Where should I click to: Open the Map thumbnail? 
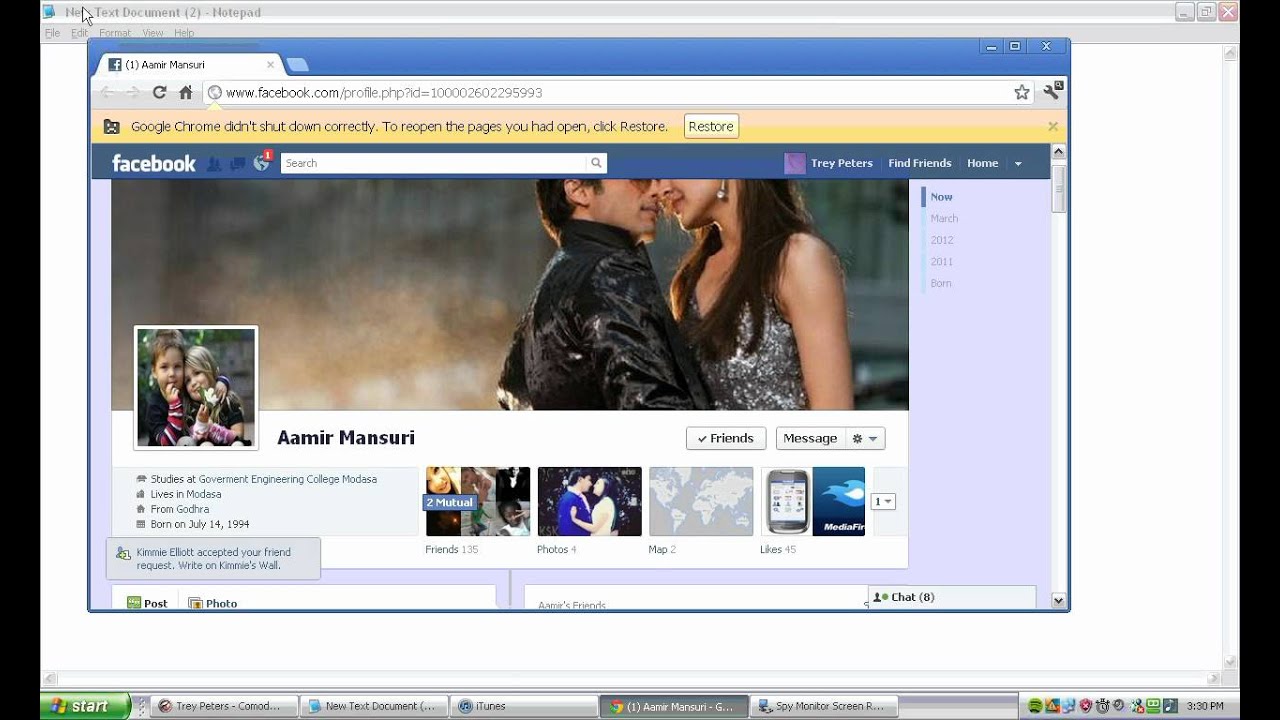701,501
